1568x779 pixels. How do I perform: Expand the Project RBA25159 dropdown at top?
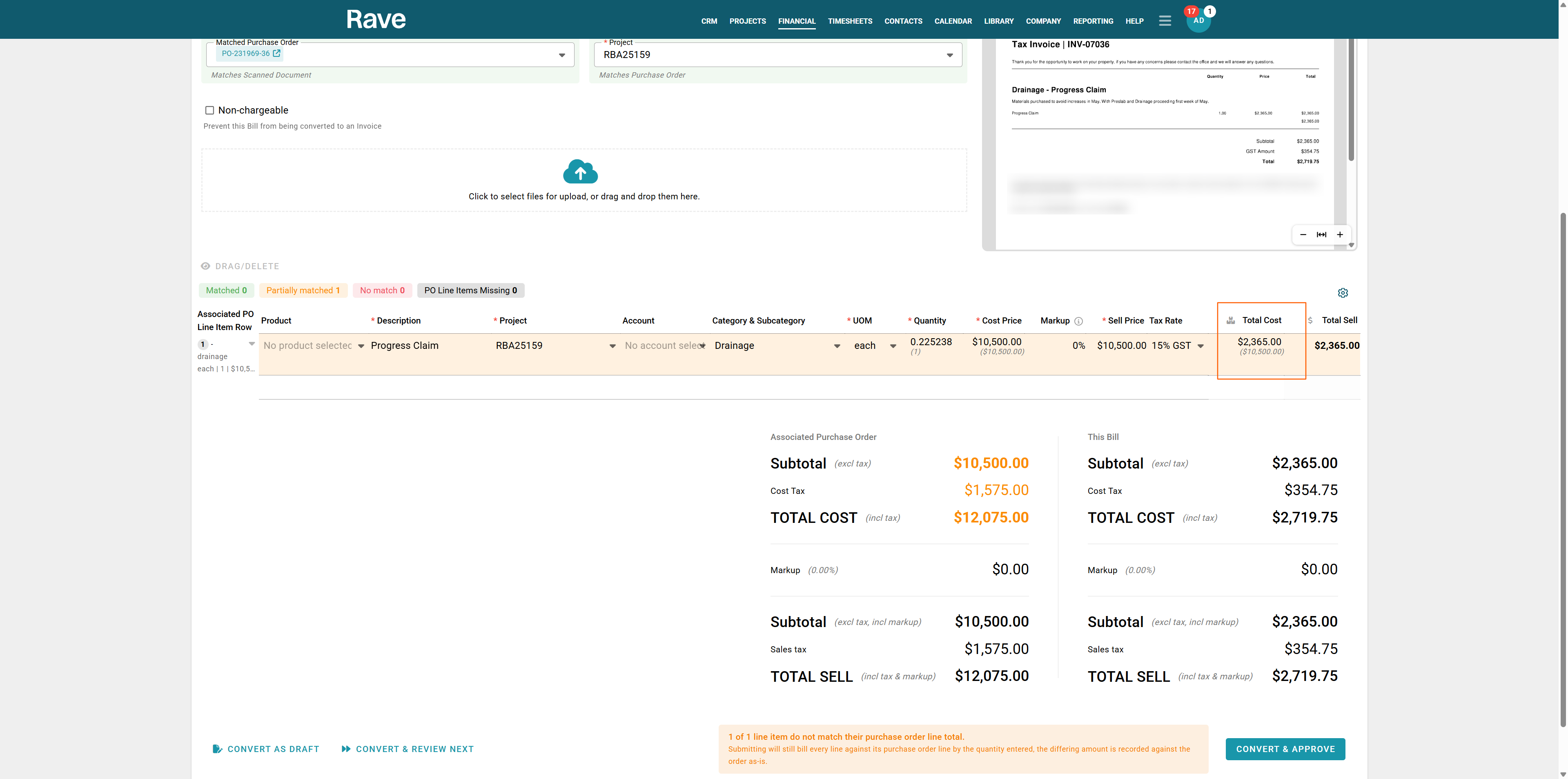[x=949, y=56]
